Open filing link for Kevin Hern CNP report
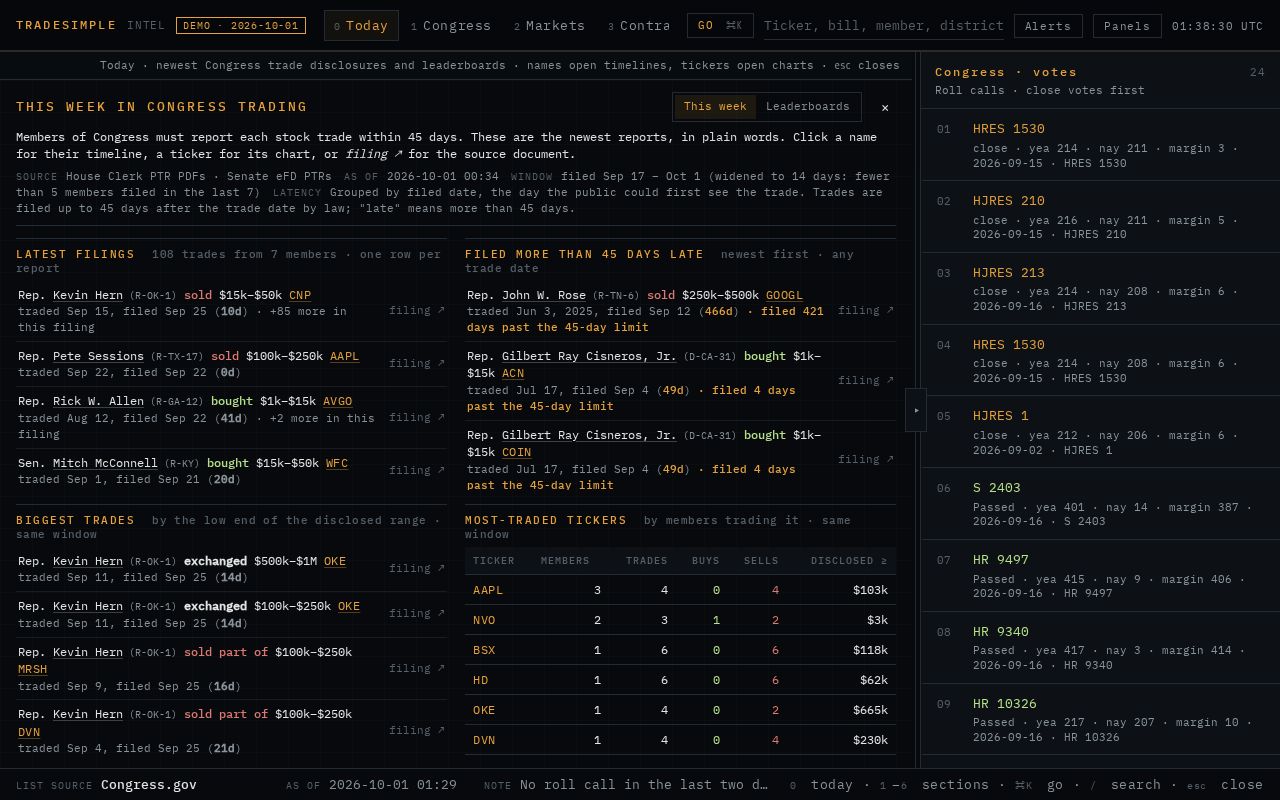 [417, 310]
